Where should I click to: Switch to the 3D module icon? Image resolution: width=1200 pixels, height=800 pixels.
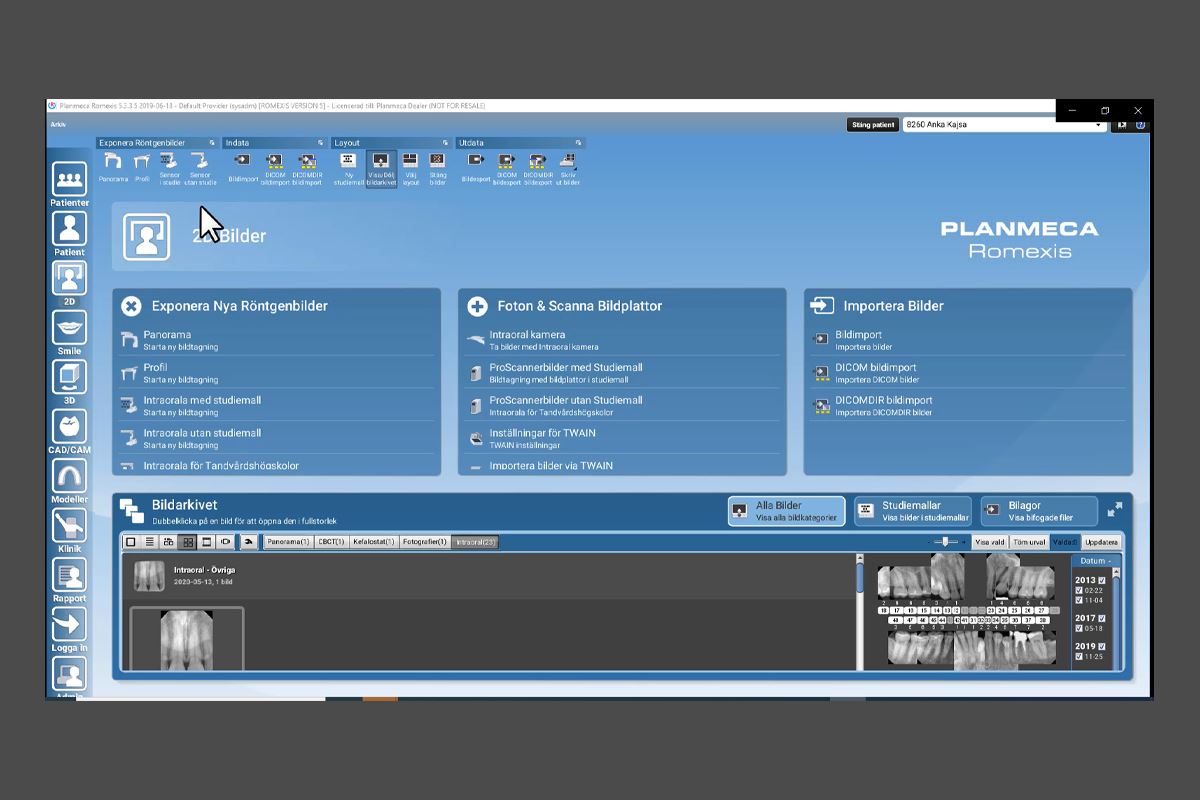[x=70, y=378]
